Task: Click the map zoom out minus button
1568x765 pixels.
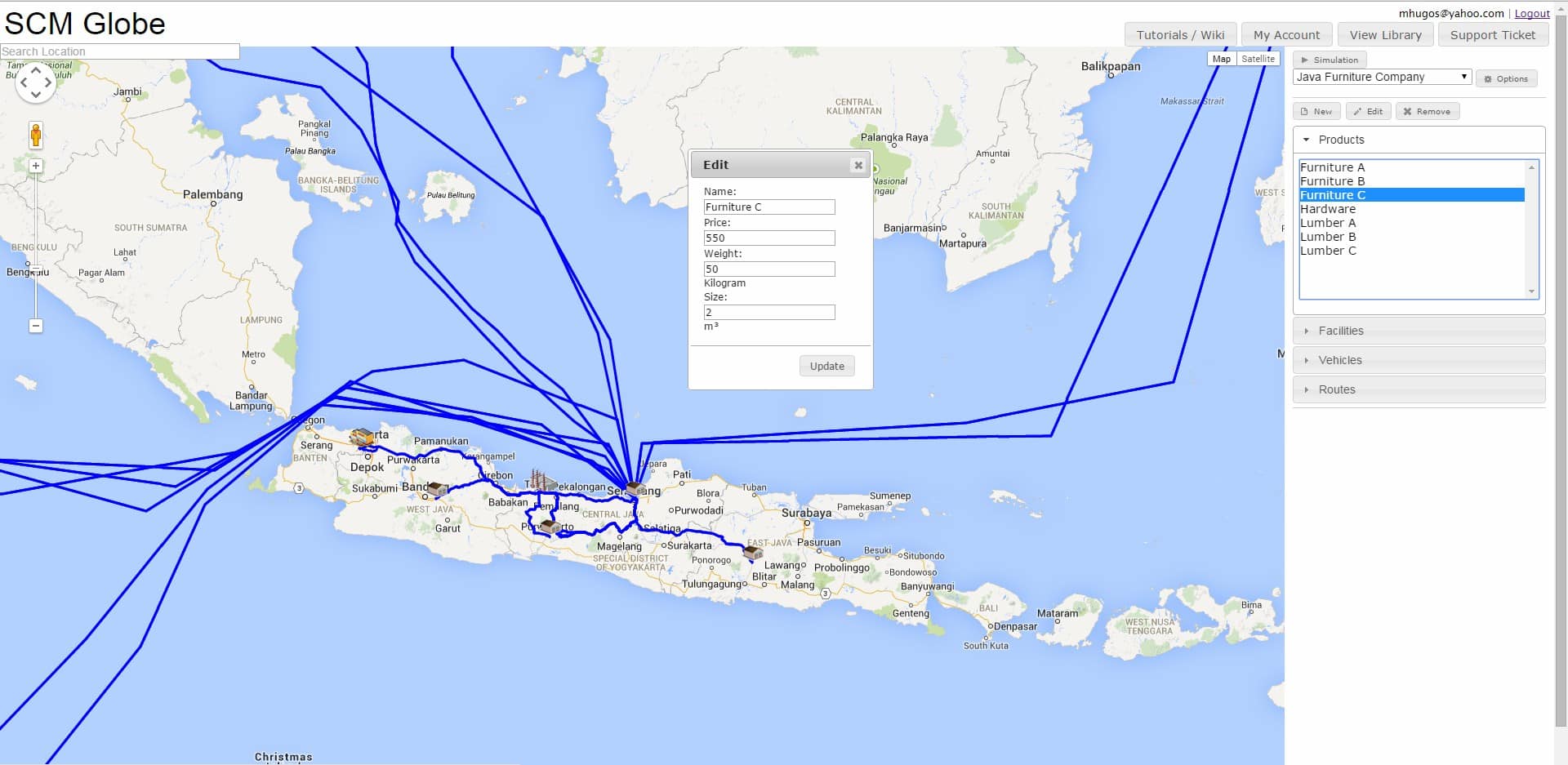Action: click(36, 326)
